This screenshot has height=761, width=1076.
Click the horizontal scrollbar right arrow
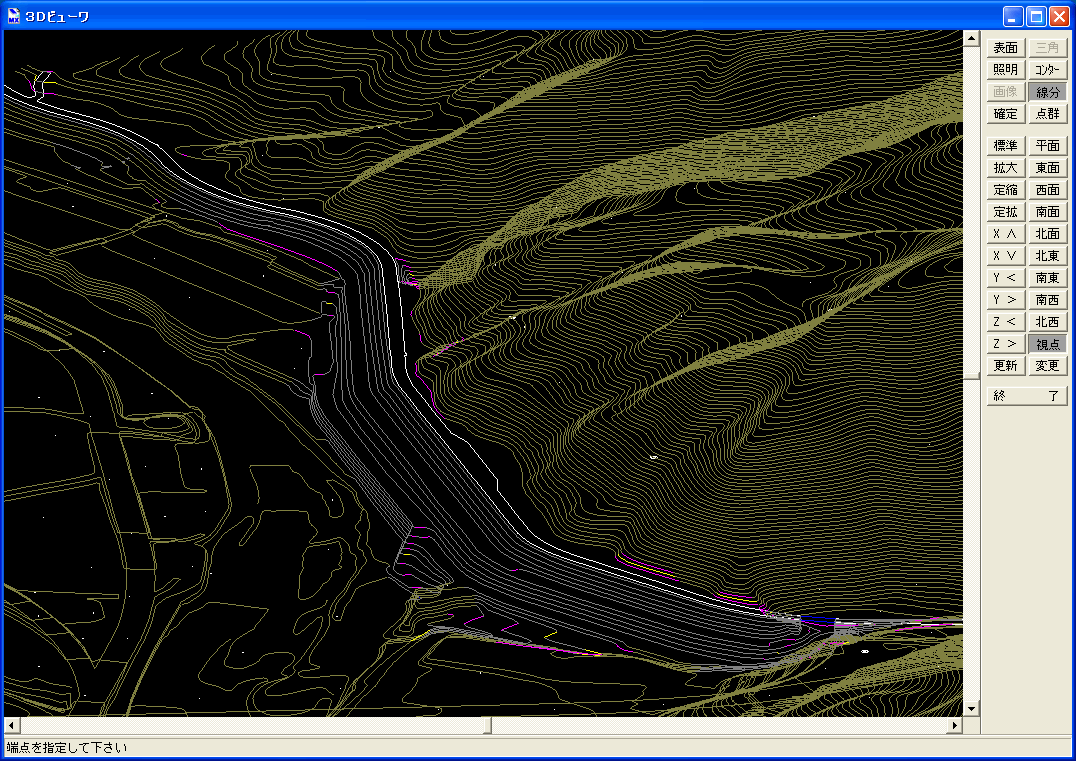[x=955, y=725]
